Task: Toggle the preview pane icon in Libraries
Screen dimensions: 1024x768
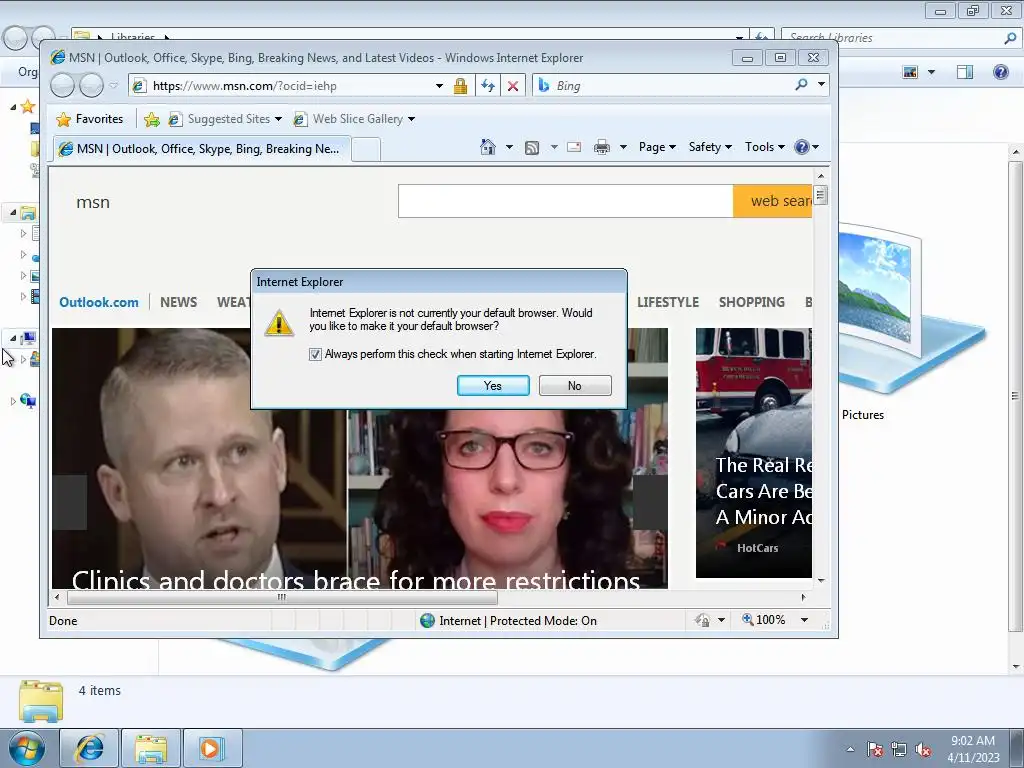Action: [965, 72]
